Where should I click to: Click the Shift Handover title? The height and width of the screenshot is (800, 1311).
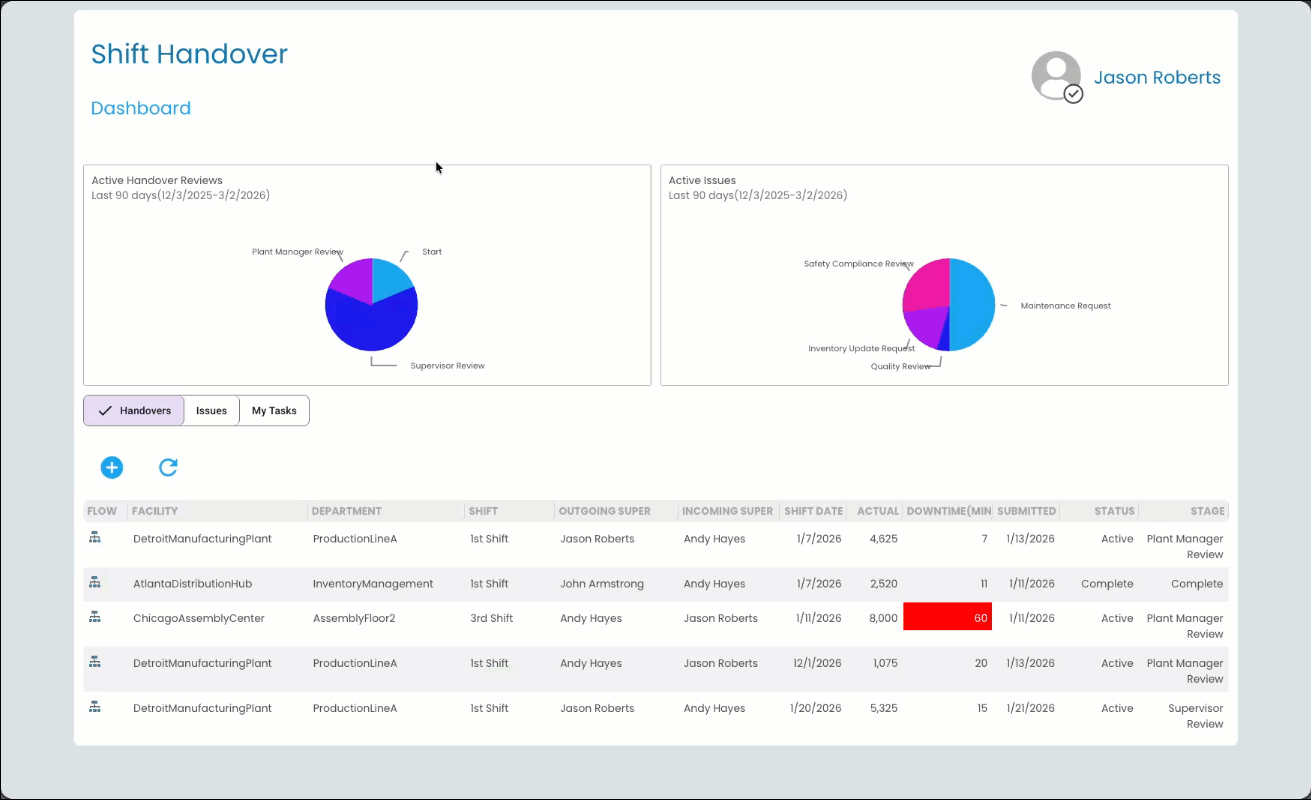[x=189, y=54]
